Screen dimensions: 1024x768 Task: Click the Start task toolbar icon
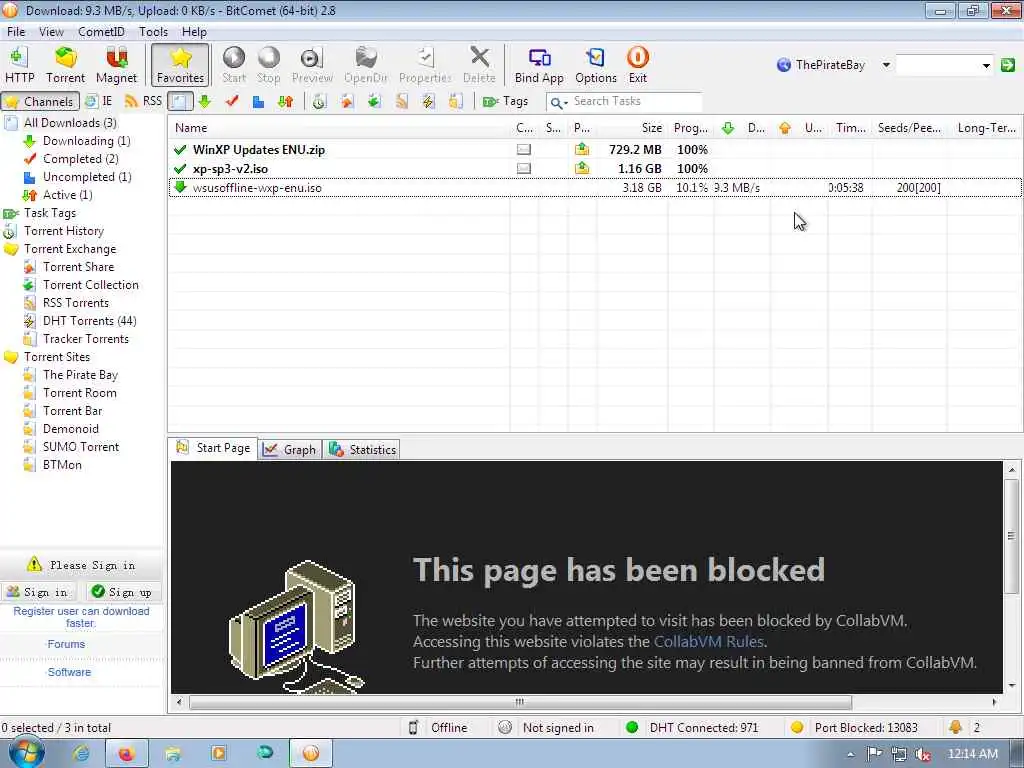234,65
